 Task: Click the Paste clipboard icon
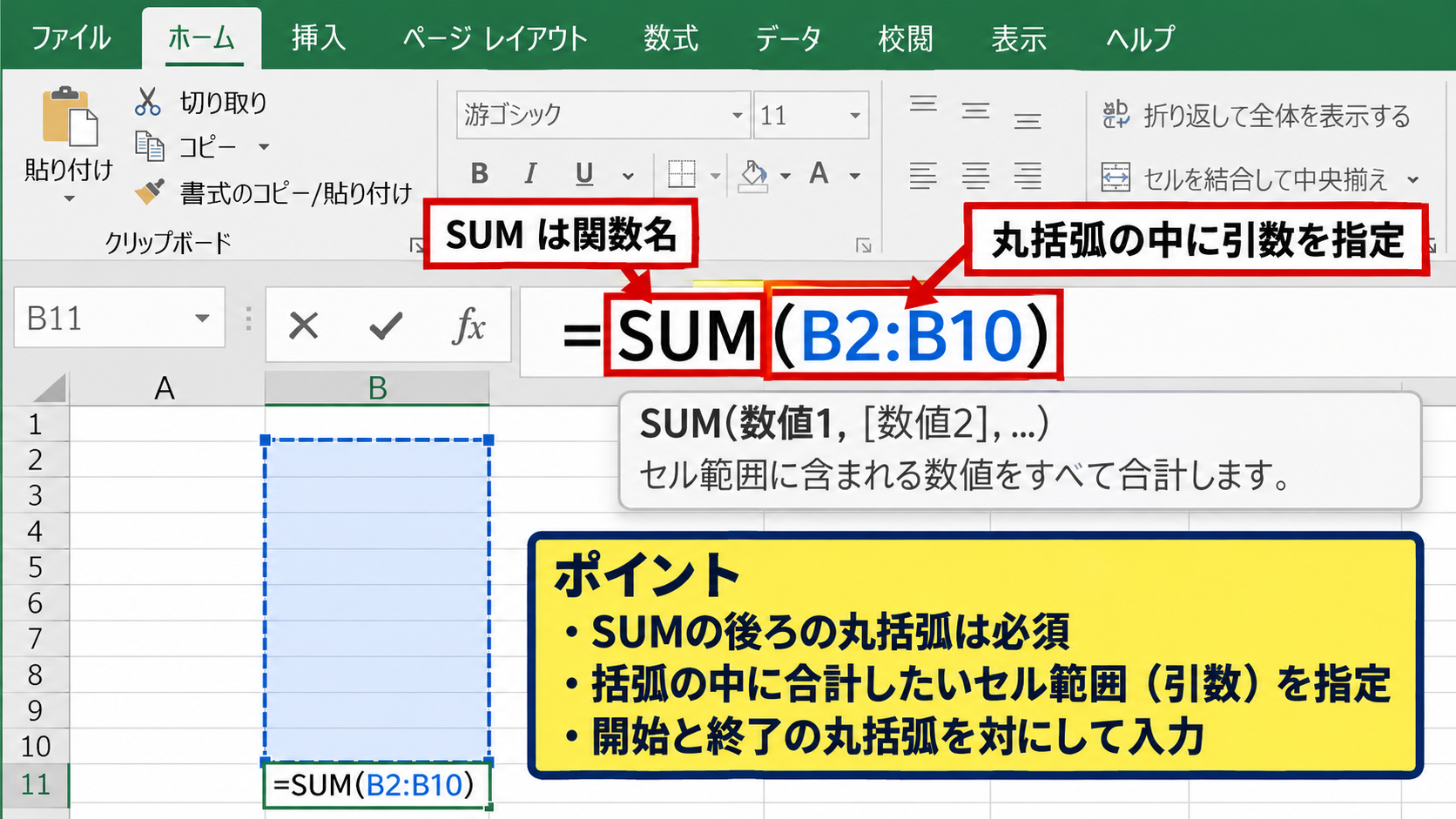pyautogui.click(x=70, y=117)
